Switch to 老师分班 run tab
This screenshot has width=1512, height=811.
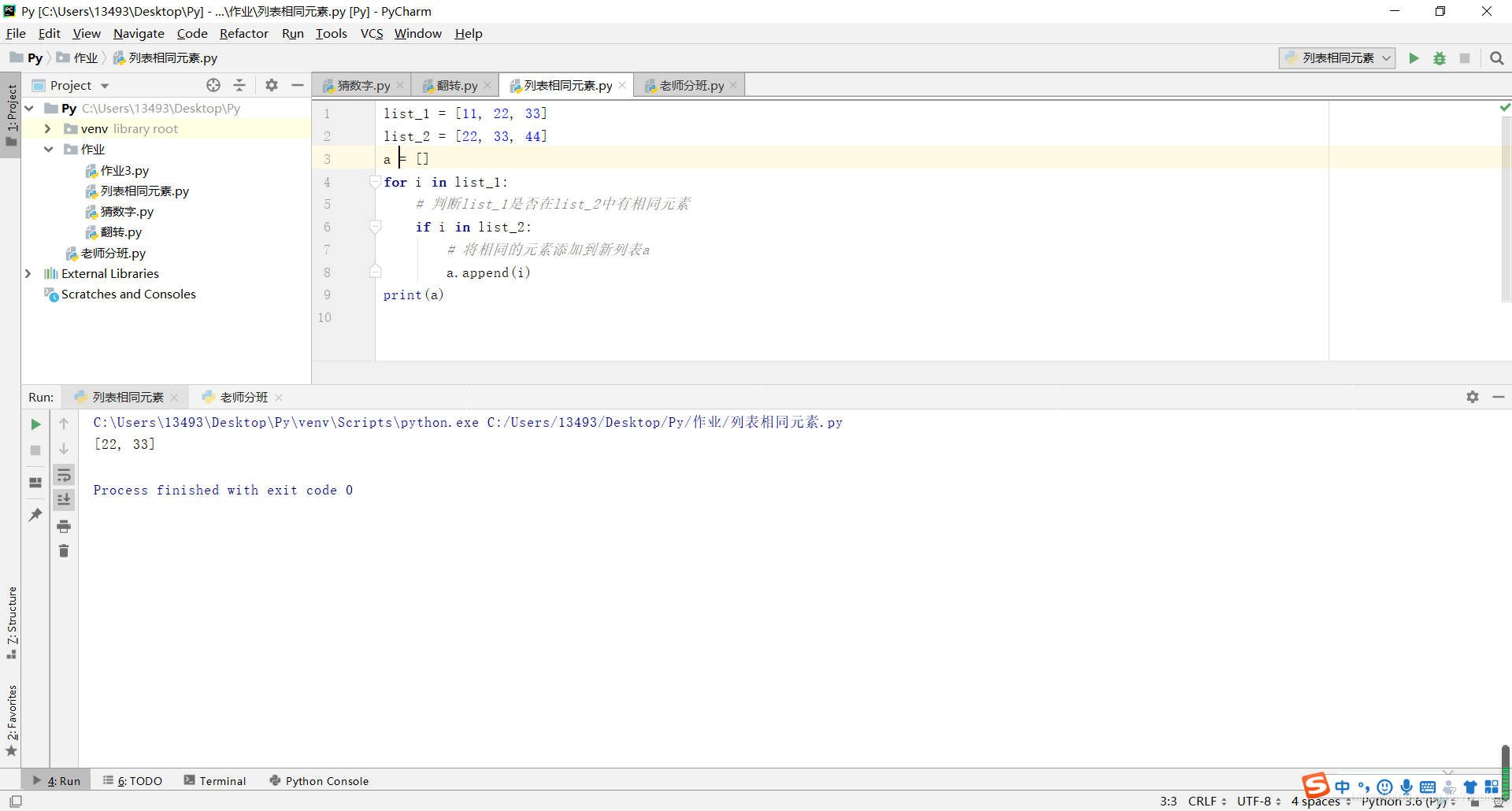pos(243,397)
